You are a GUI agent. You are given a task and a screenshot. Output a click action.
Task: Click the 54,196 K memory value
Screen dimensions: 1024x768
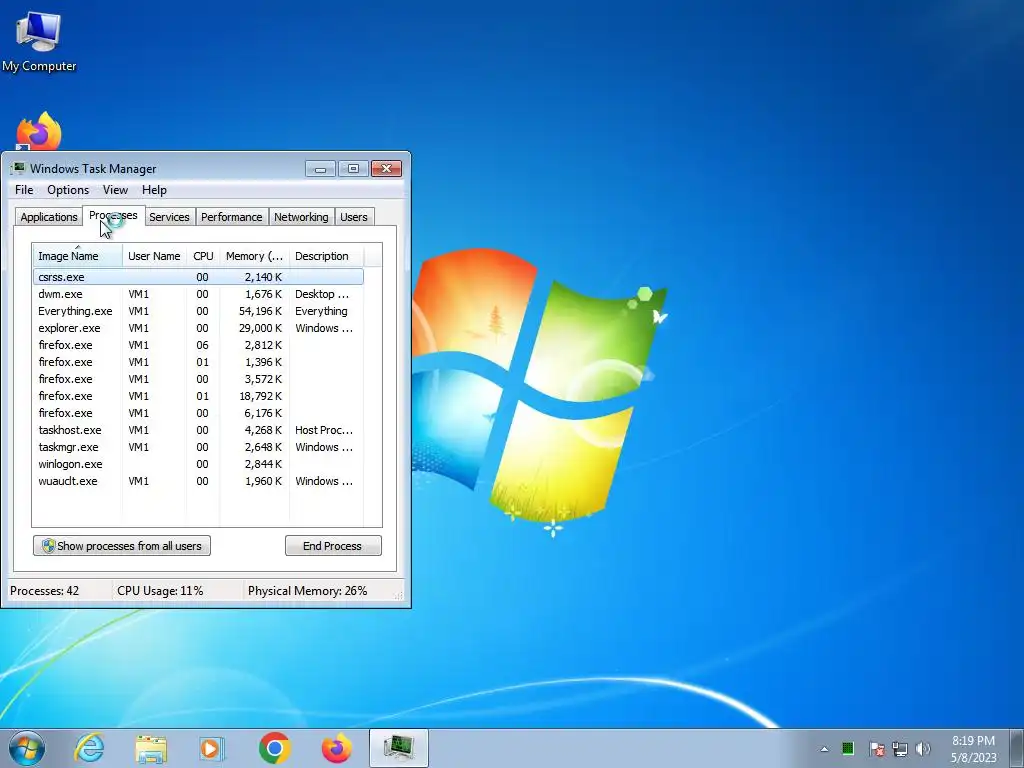pos(261,312)
